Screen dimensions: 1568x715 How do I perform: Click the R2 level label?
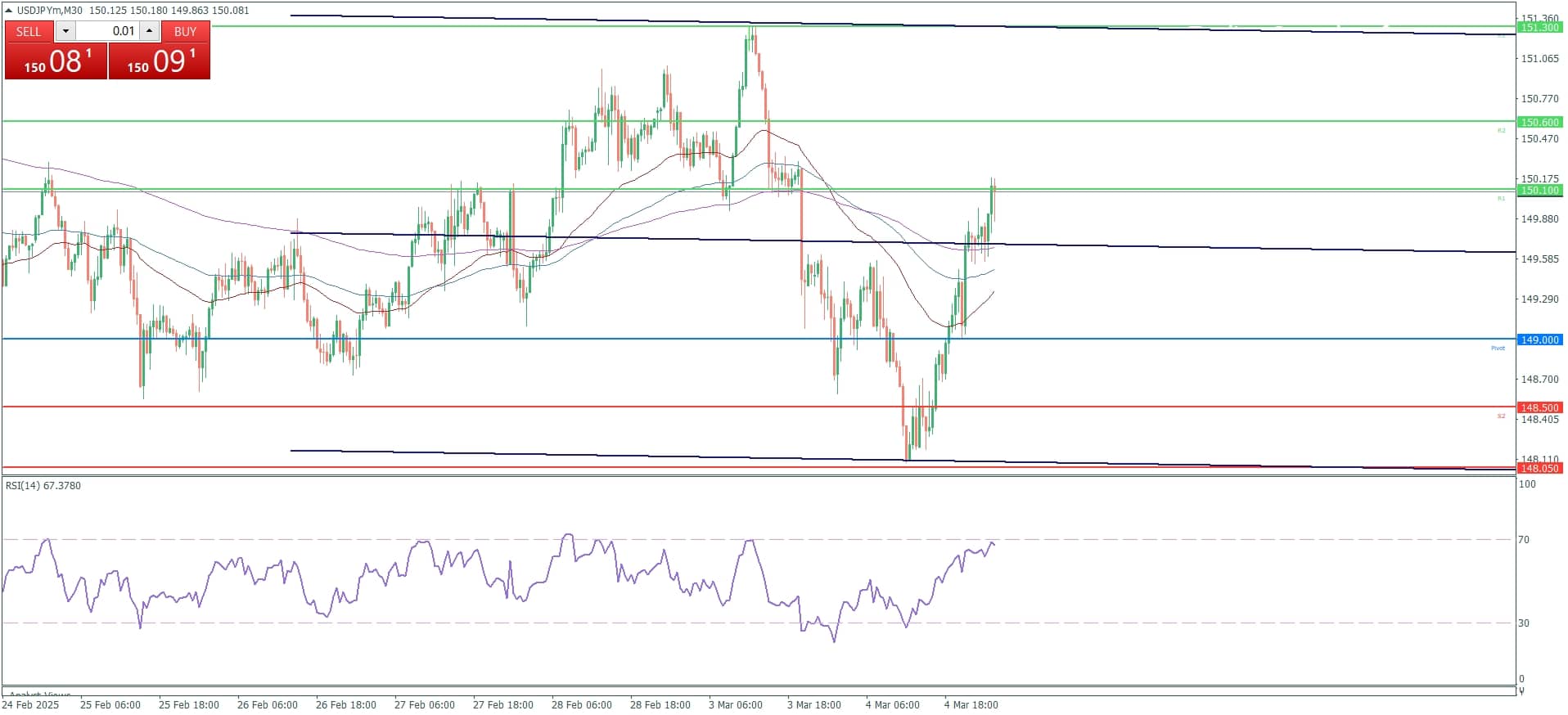coord(1501,131)
